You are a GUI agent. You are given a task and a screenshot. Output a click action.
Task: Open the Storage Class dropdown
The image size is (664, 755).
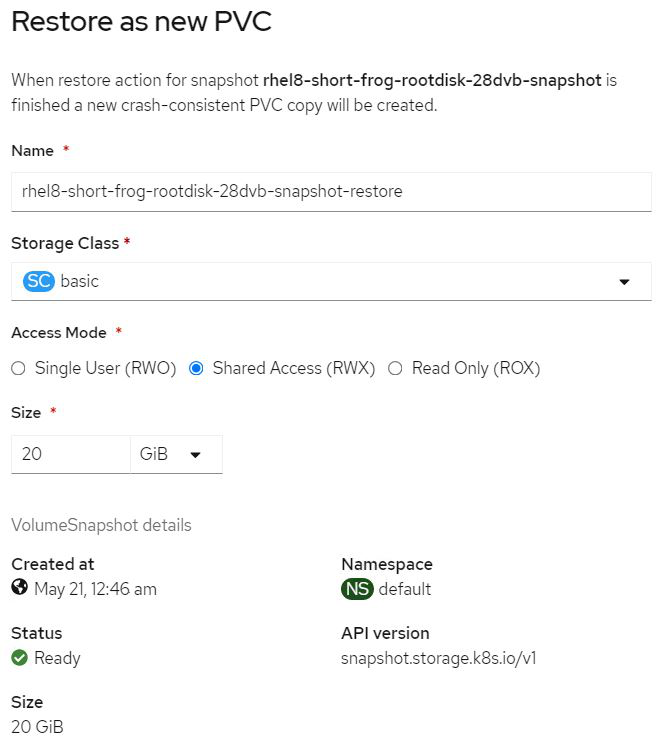click(330, 281)
